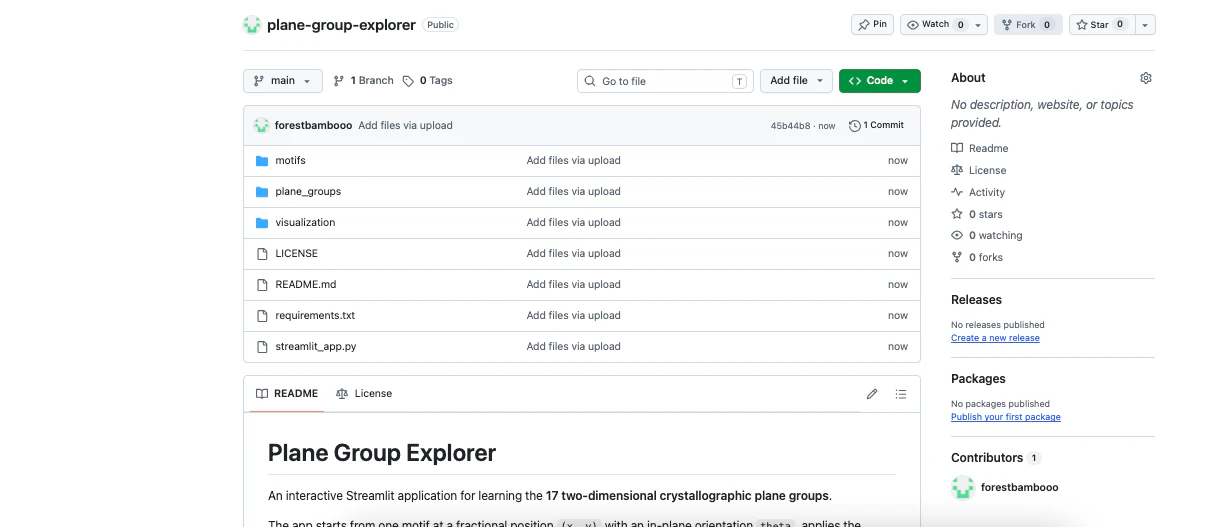Open the Releases heading link
The image size is (1206, 527).
[976, 300]
